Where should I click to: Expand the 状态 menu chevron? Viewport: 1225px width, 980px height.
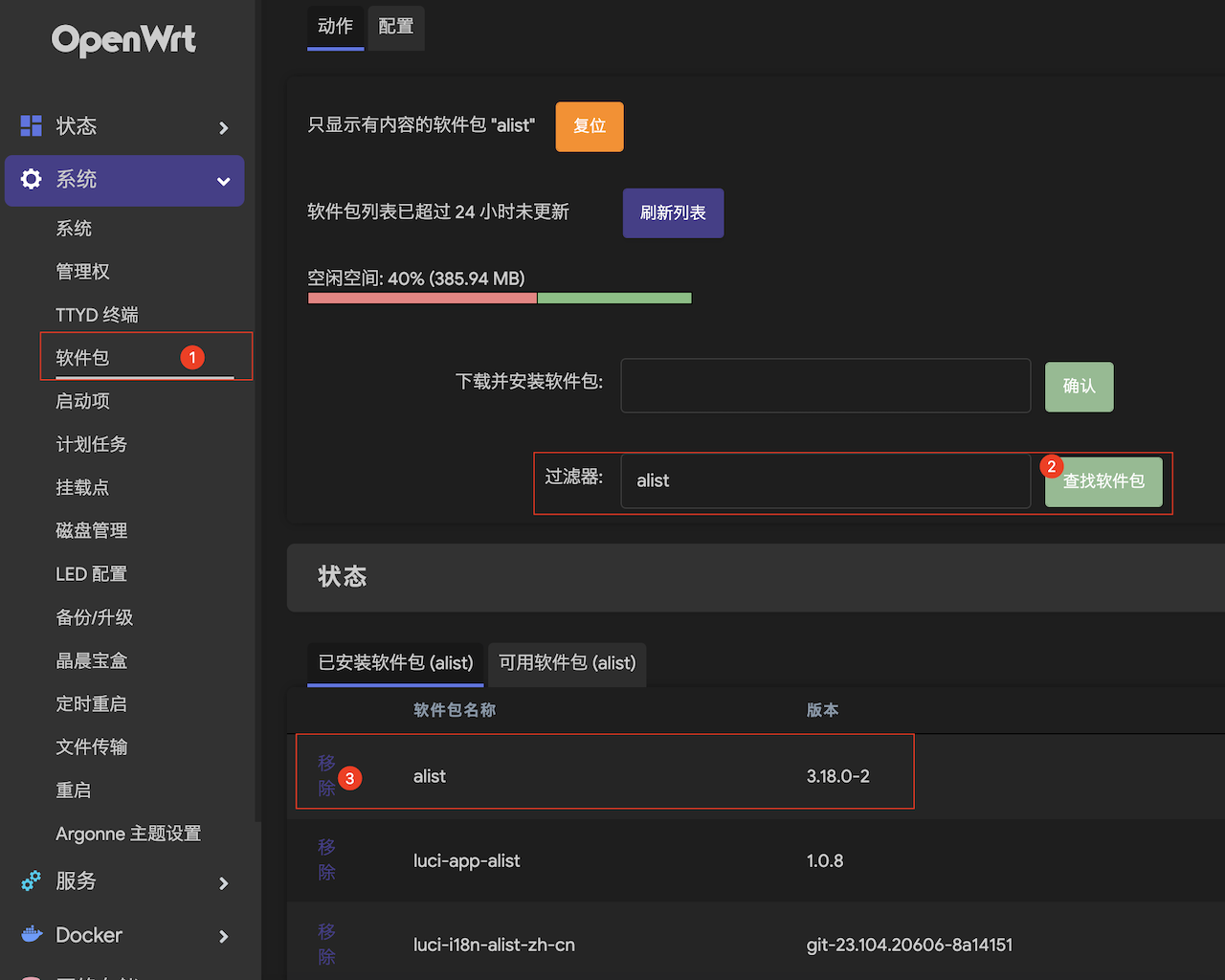tap(223, 127)
